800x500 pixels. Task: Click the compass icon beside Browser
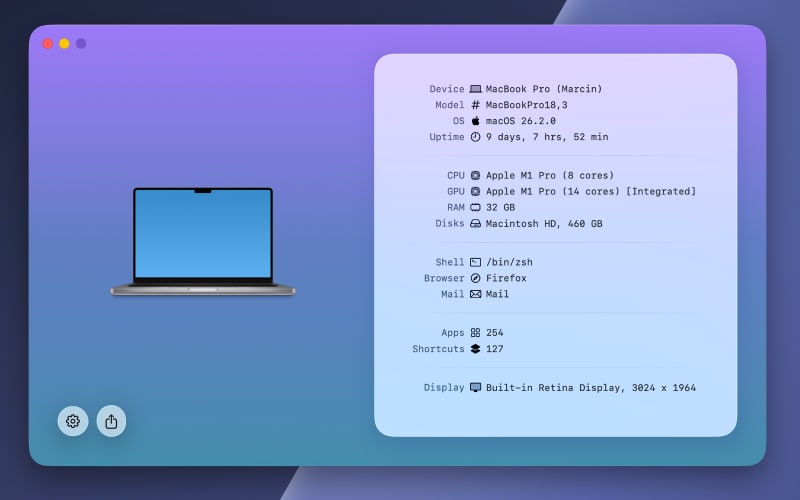475,278
